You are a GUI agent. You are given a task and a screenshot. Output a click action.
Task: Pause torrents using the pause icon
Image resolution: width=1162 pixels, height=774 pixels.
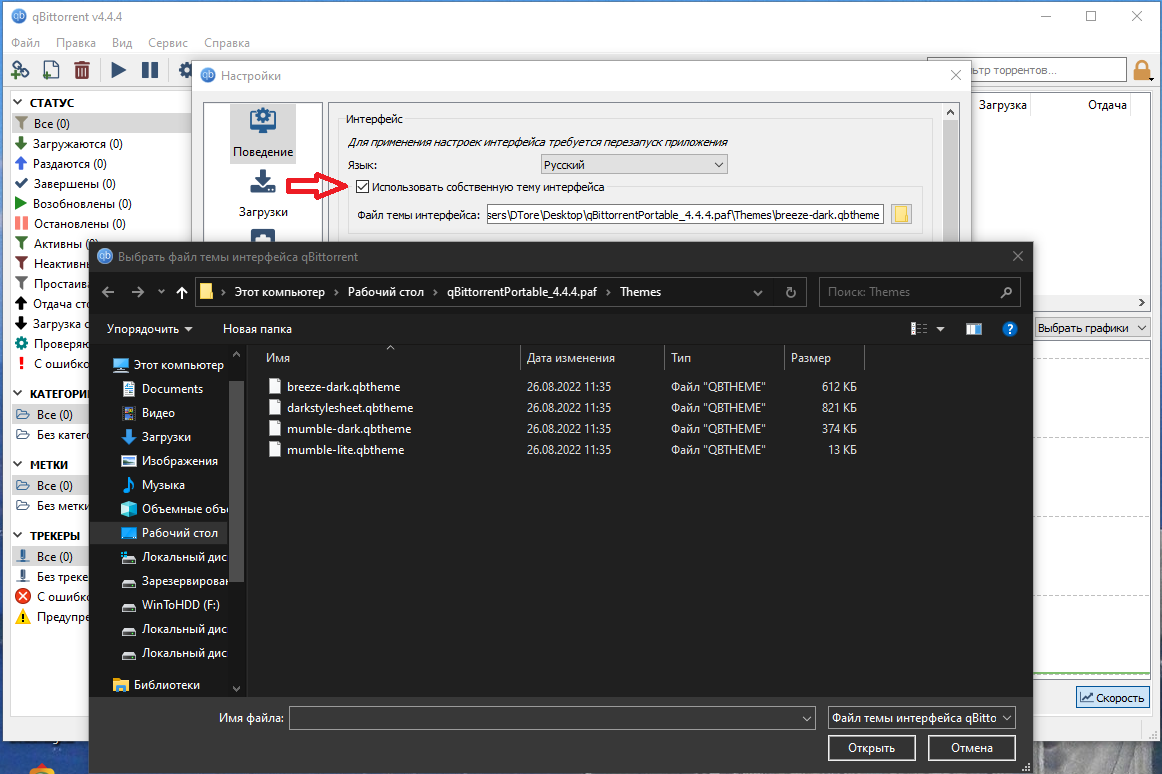(150, 70)
